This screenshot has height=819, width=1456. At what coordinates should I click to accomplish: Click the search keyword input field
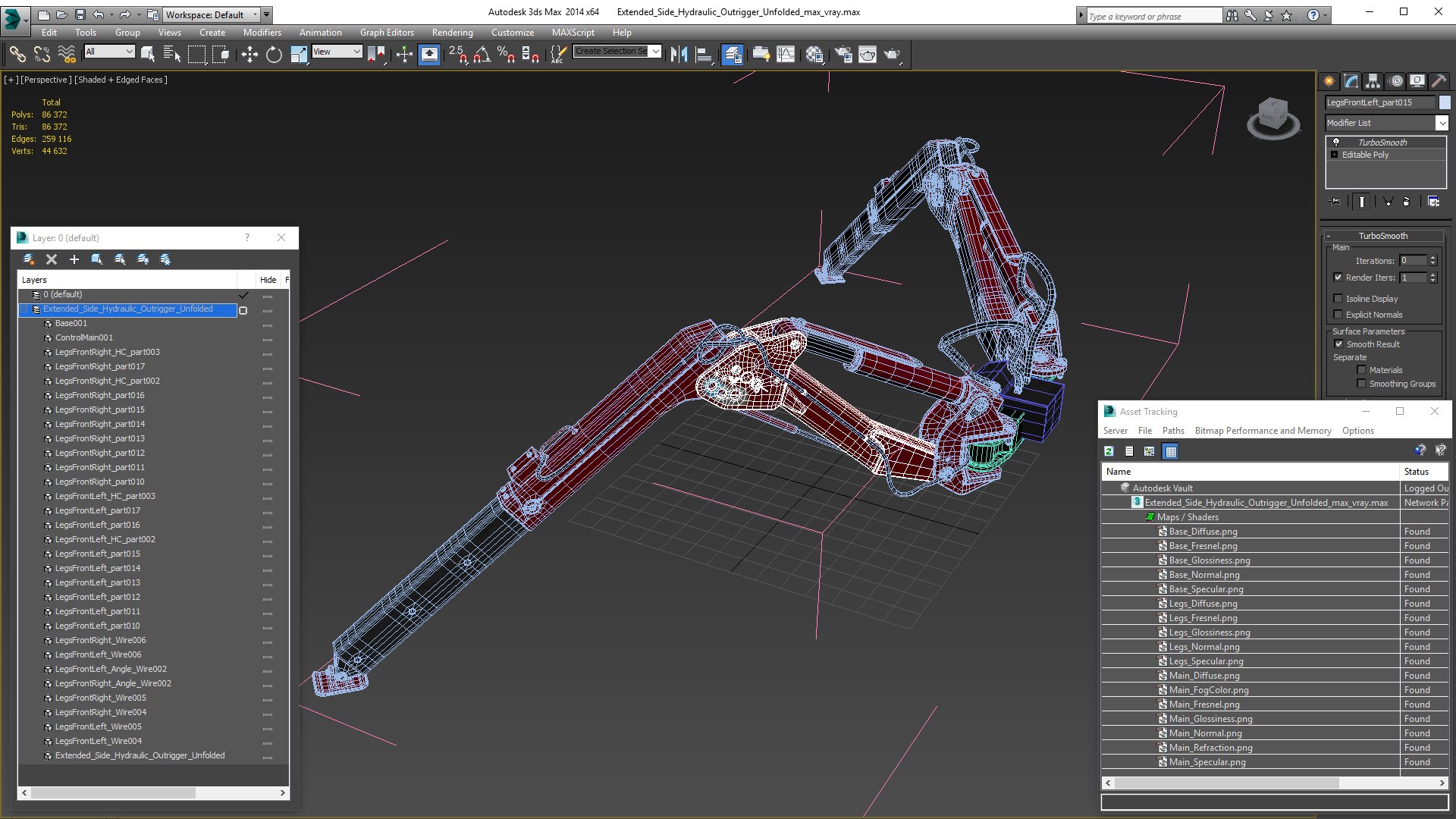pos(1154,16)
